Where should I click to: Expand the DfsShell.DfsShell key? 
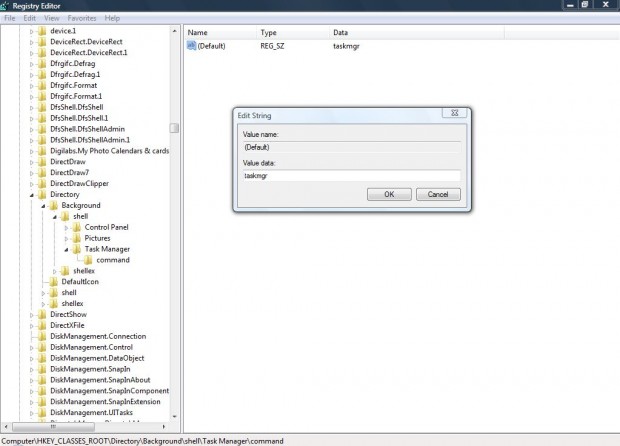click(32, 108)
